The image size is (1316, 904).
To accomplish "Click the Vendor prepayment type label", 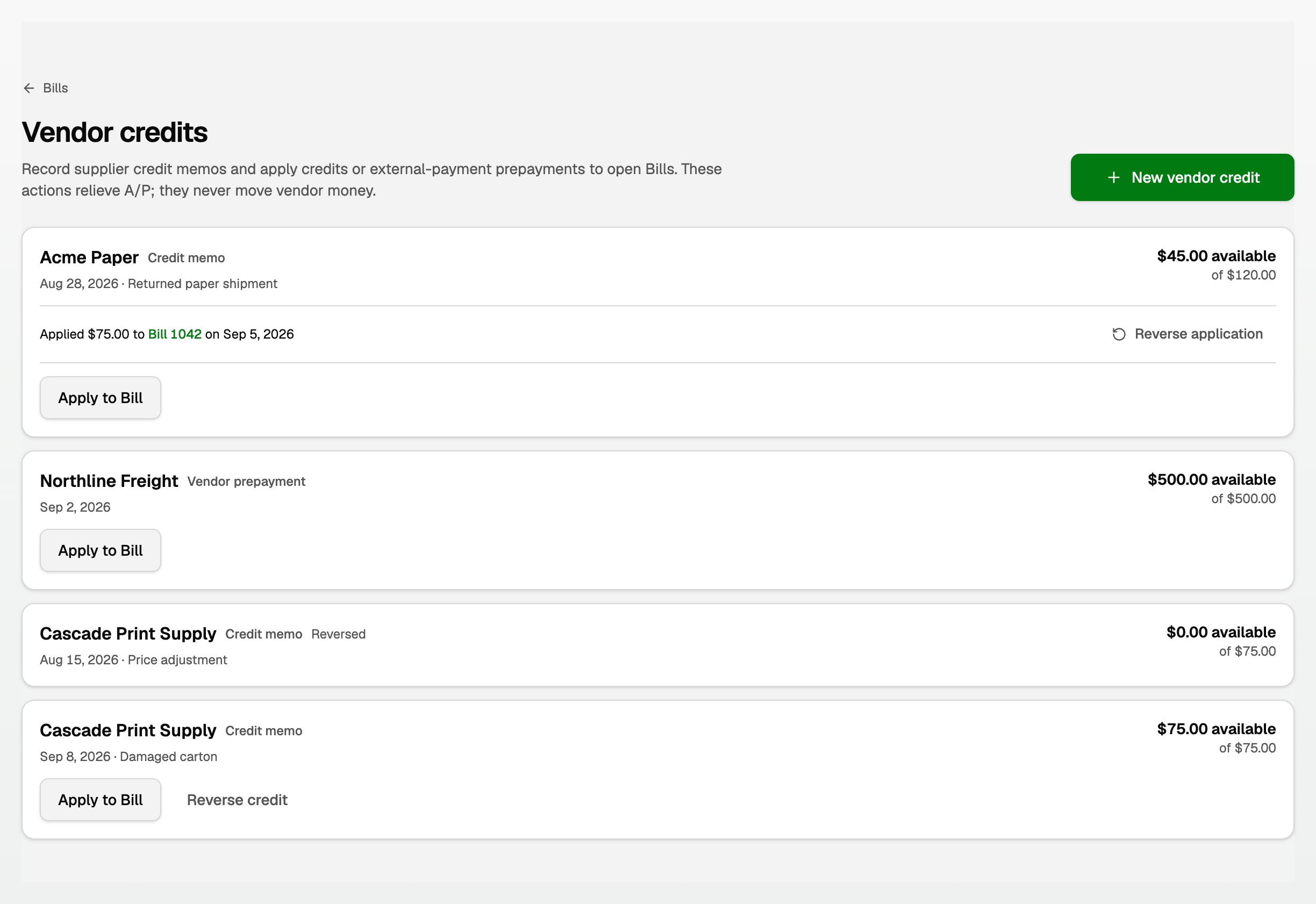I will pyautogui.click(x=246, y=482).
